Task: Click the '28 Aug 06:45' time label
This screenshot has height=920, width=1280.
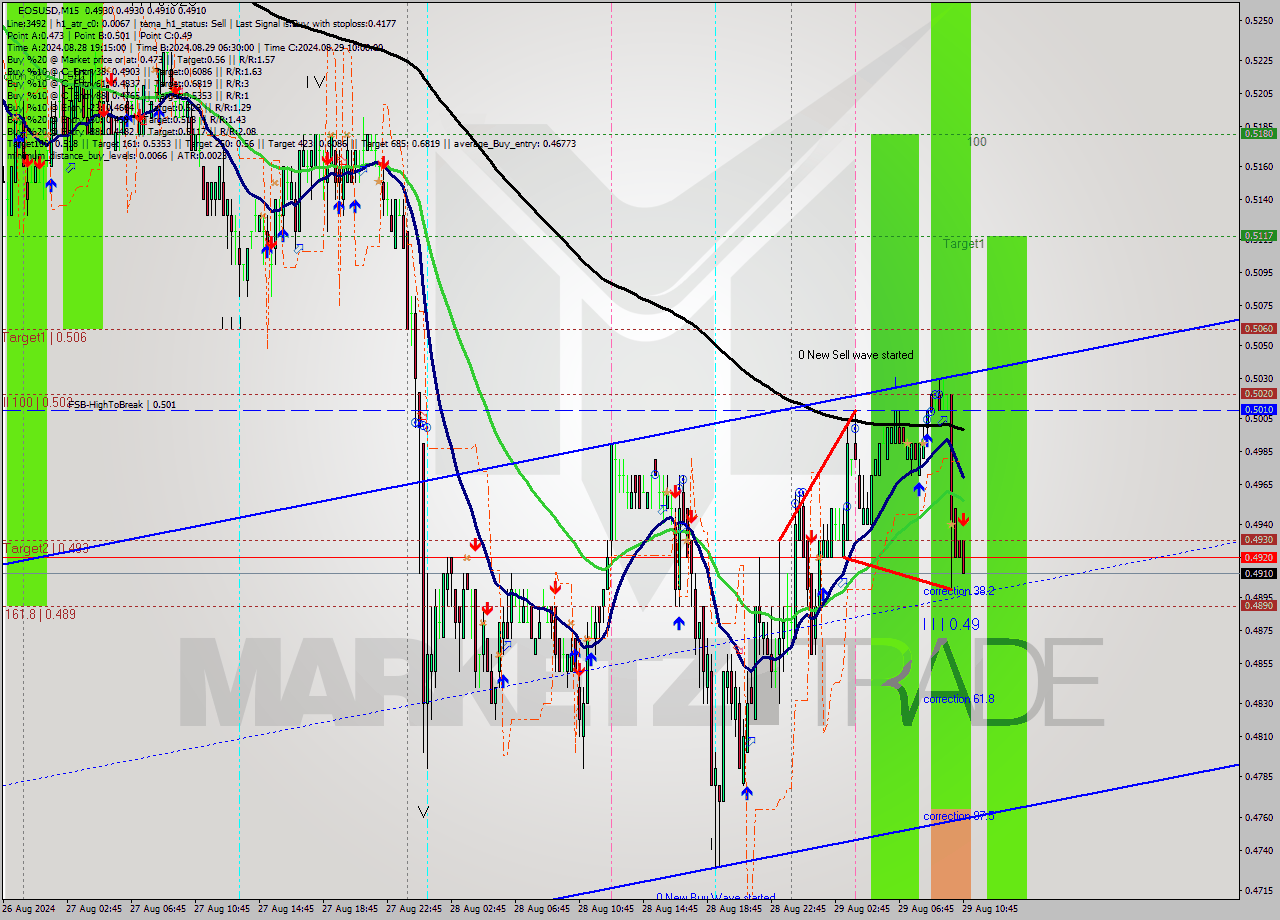Action: coord(542,909)
